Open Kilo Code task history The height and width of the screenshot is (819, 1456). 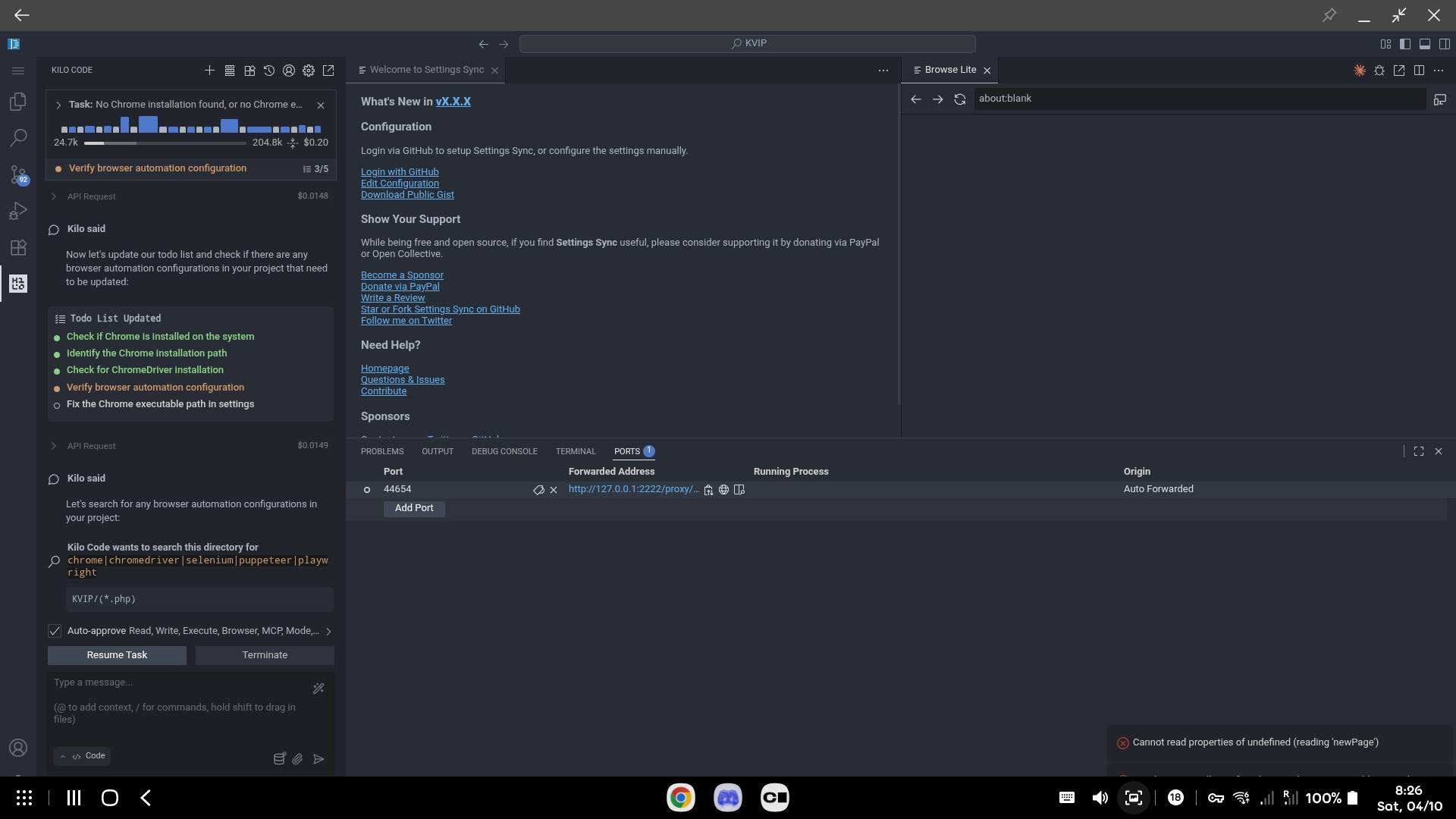(x=269, y=71)
